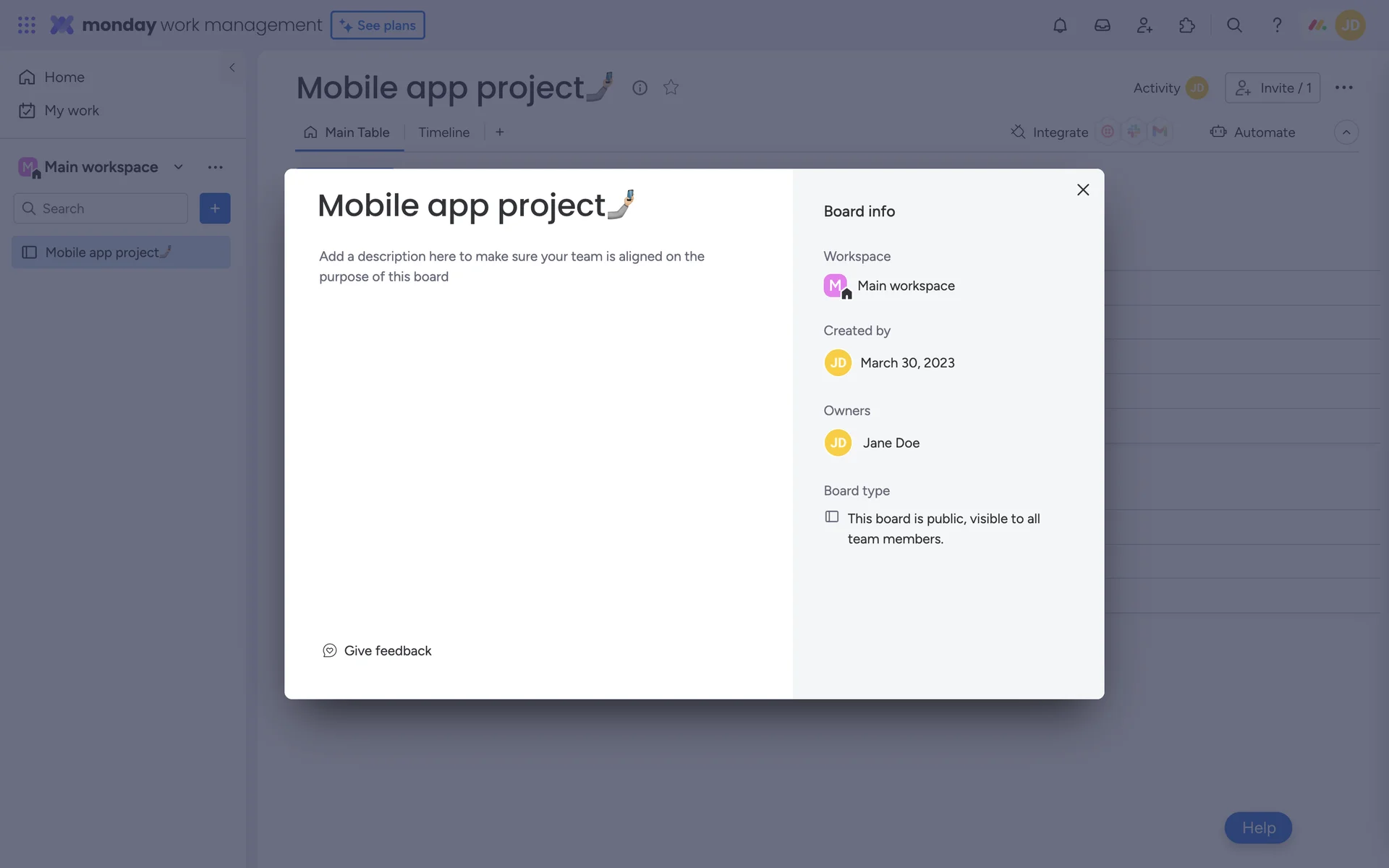1389x868 pixels.
Task: Open the apps marketplace puzzle icon
Action: [x=1186, y=25]
